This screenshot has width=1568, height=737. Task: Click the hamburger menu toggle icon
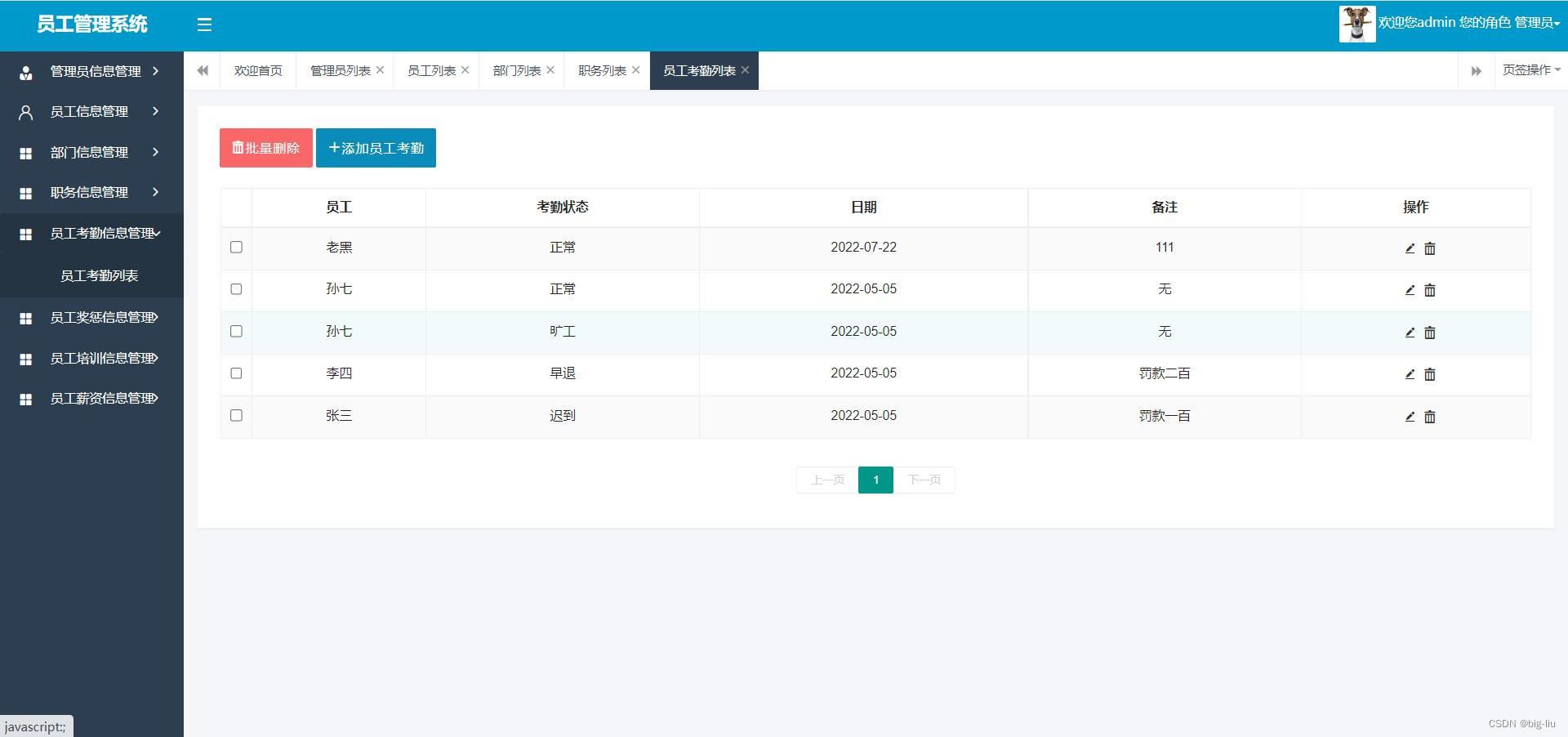pyautogui.click(x=204, y=25)
